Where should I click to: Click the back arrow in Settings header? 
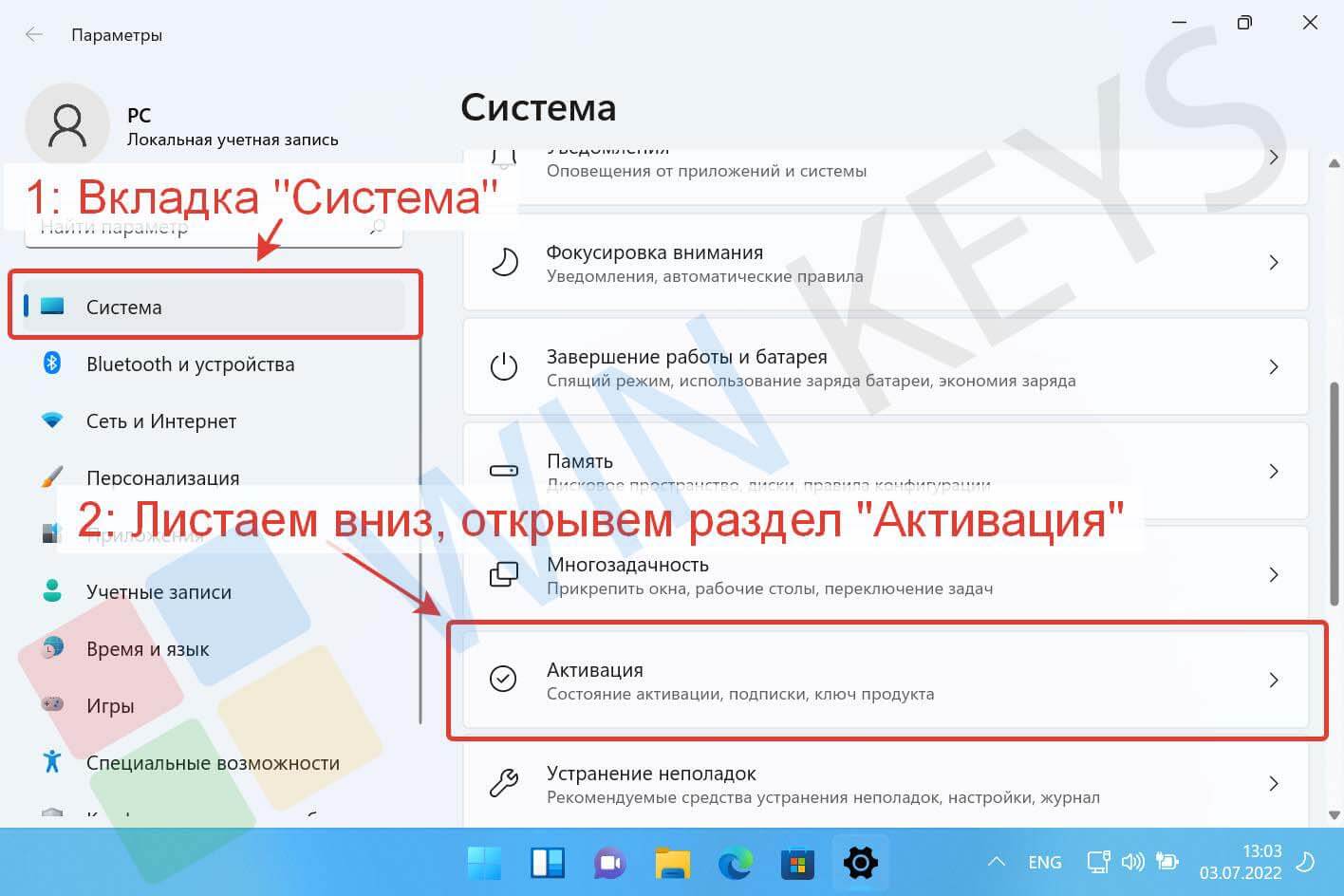coord(34,35)
